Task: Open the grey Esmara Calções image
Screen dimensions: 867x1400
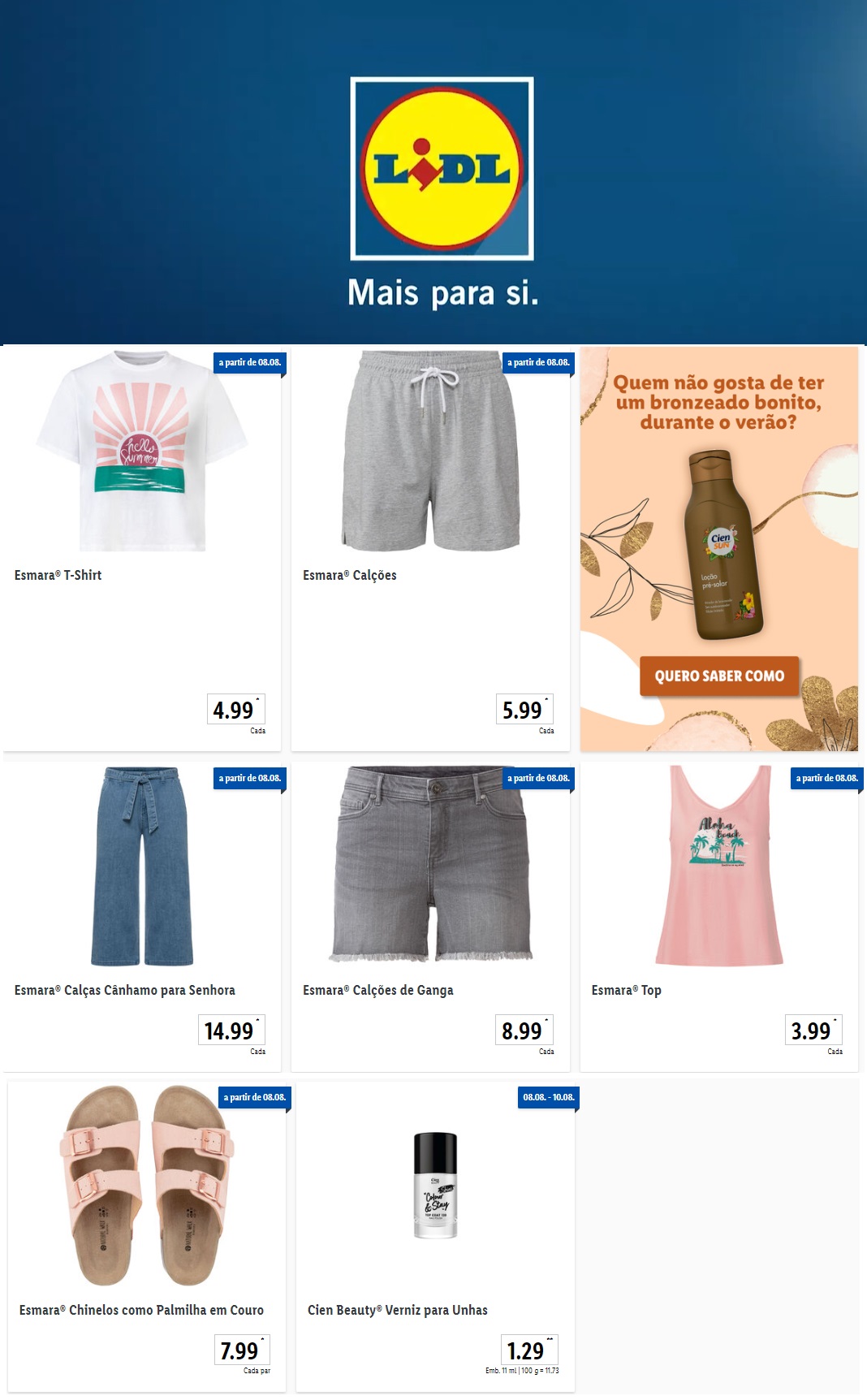Action: [x=431, y=452]
